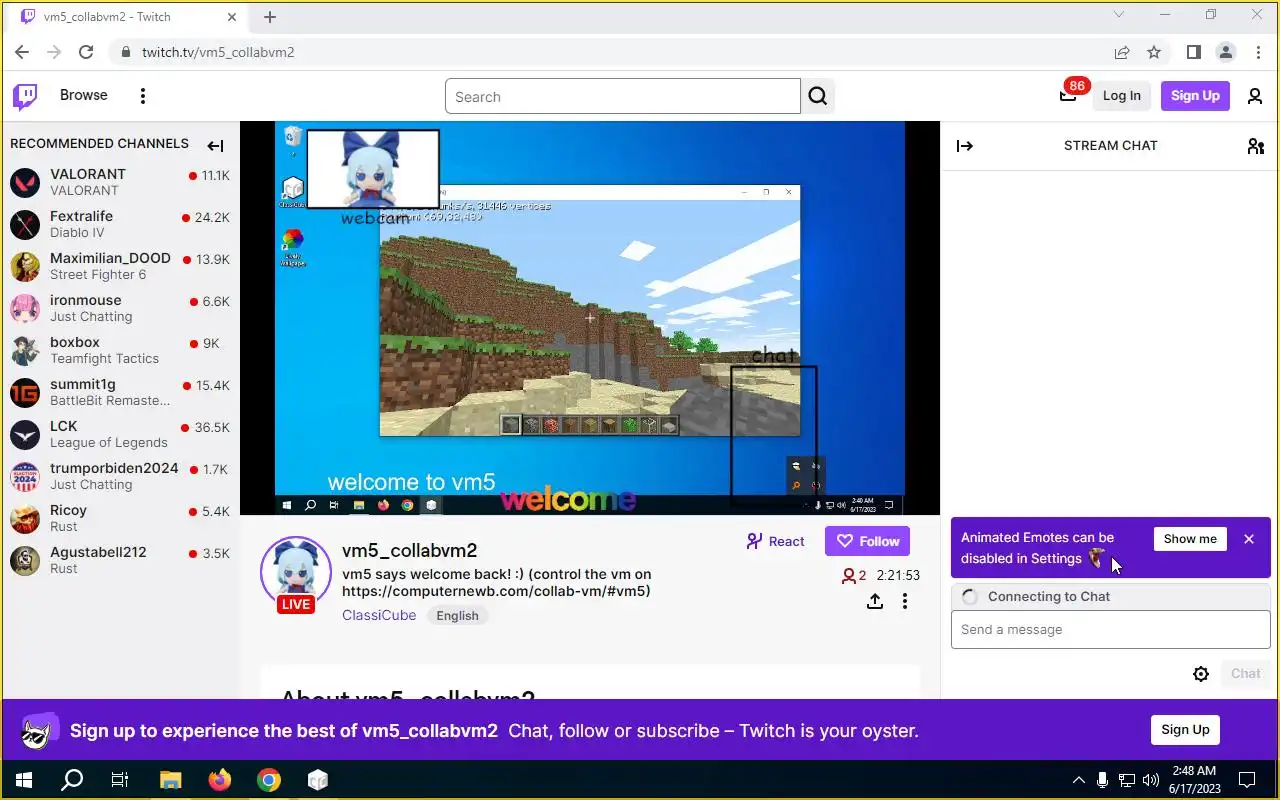Open the Chrome profile icon
The image size is (1280, 800).
(1225, 52)
